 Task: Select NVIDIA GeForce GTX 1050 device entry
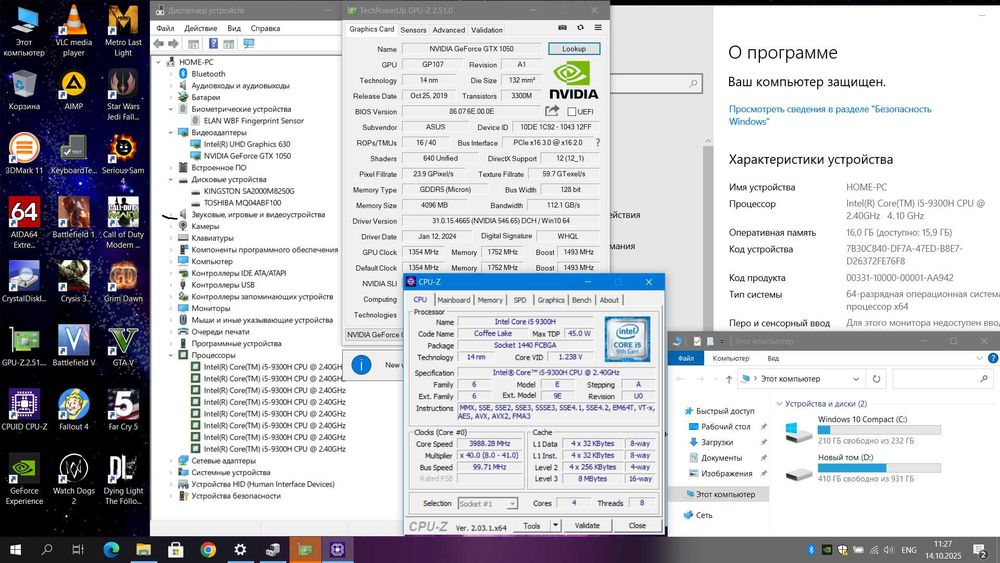(x=247, y=156)
